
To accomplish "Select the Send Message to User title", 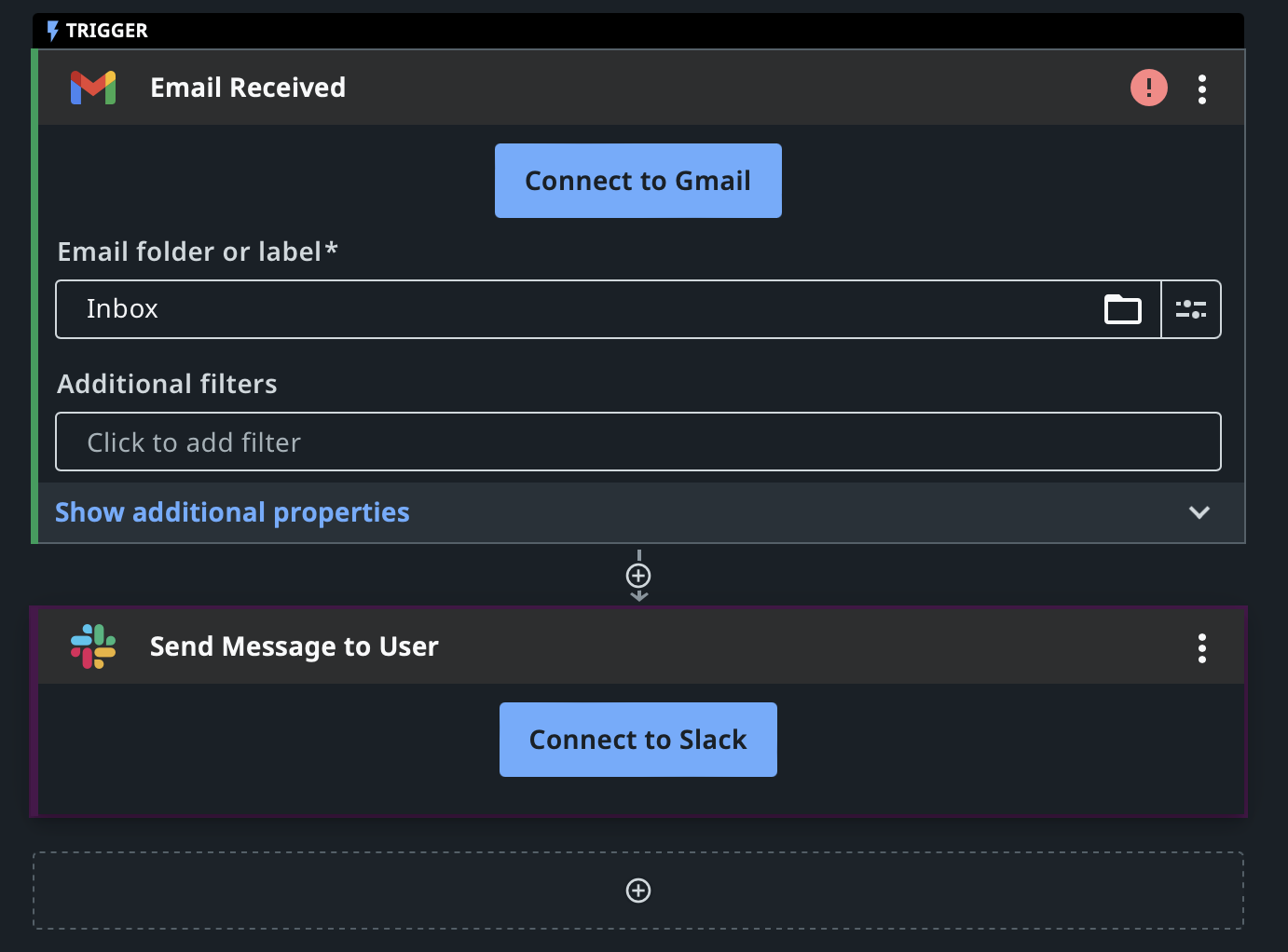I will click(295, 646).
